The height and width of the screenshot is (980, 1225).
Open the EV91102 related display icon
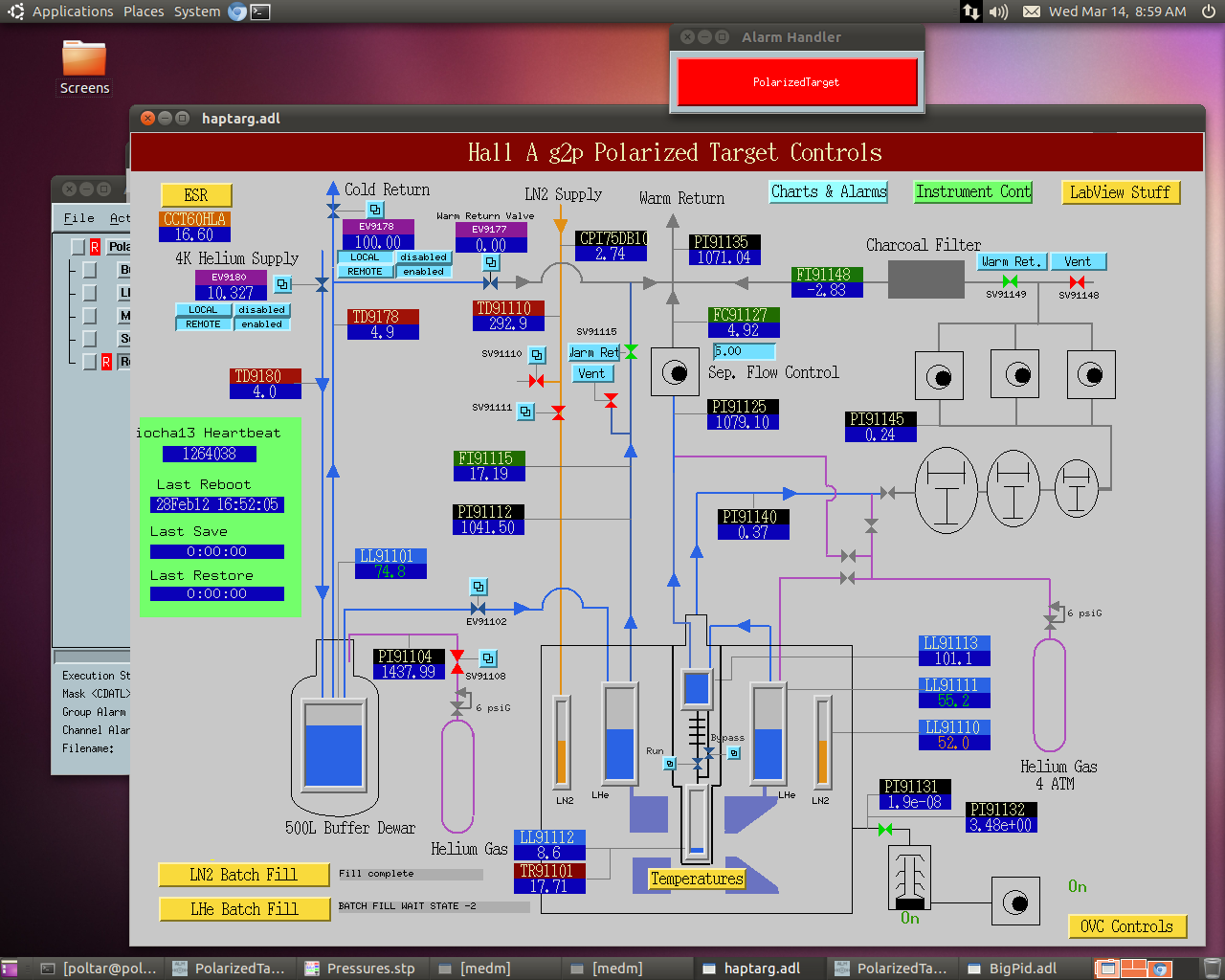click(x=479, y=587)
